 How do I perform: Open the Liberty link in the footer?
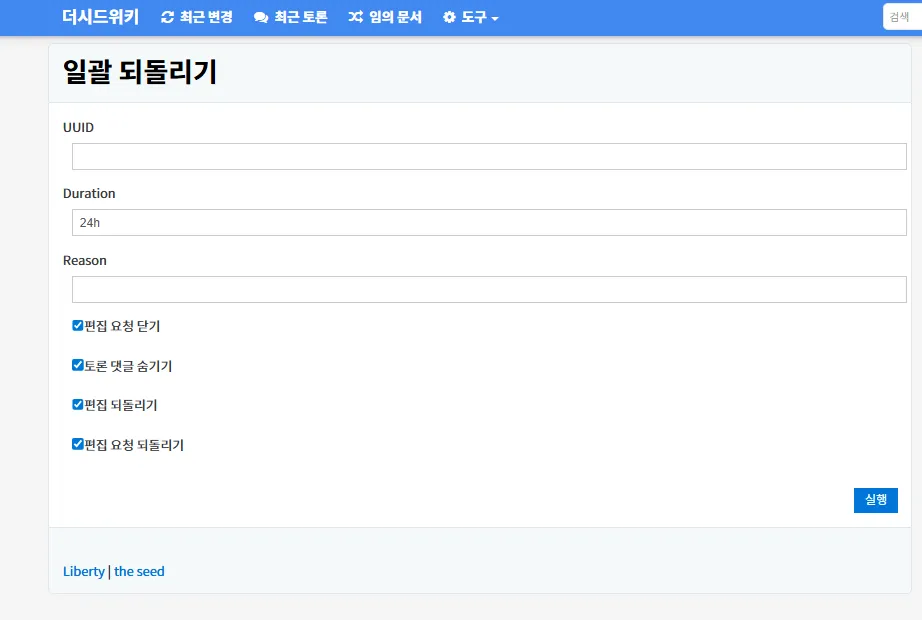[84, 571]
